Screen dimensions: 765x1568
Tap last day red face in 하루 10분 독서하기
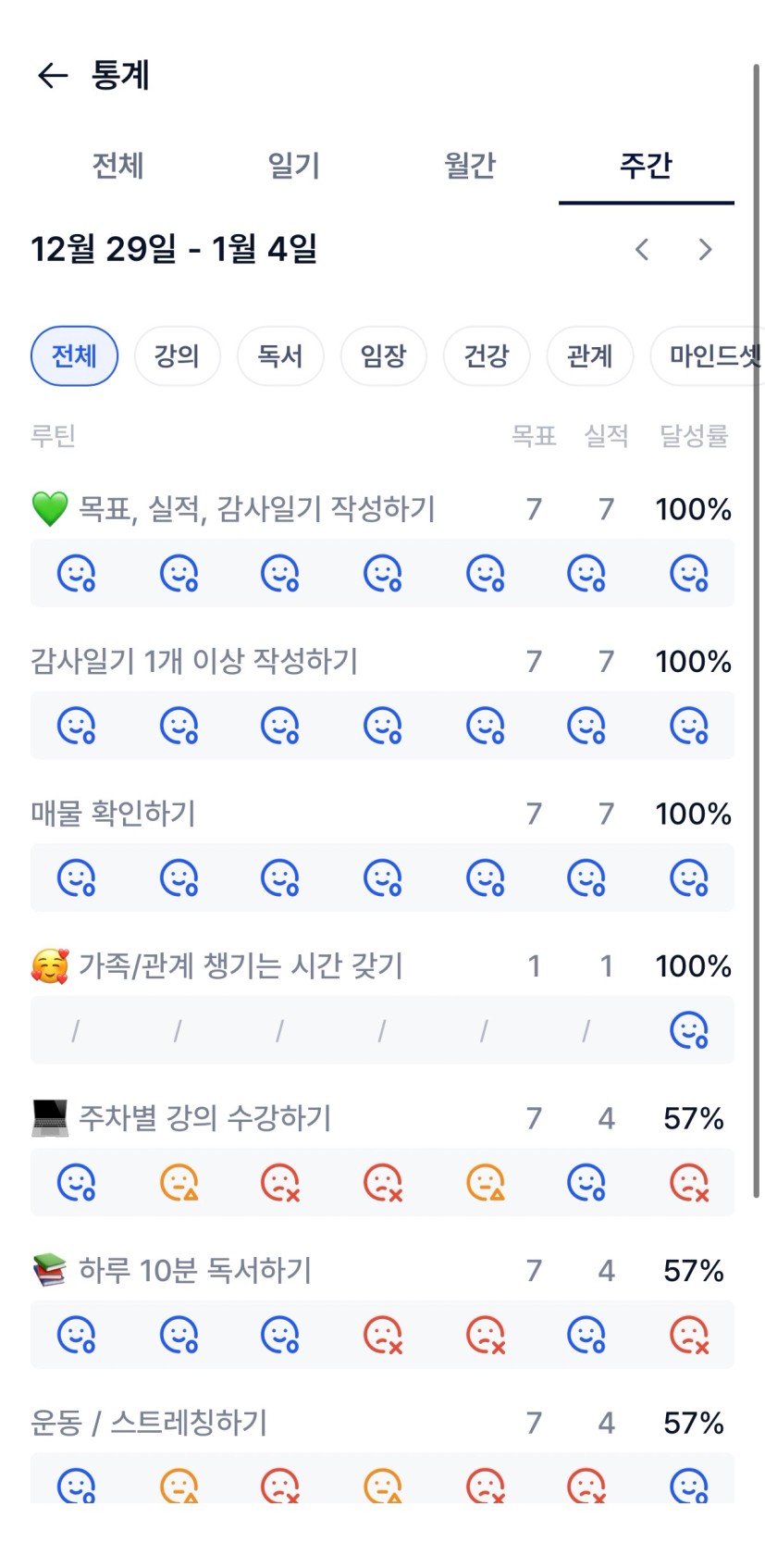[x=689, y=1335]
